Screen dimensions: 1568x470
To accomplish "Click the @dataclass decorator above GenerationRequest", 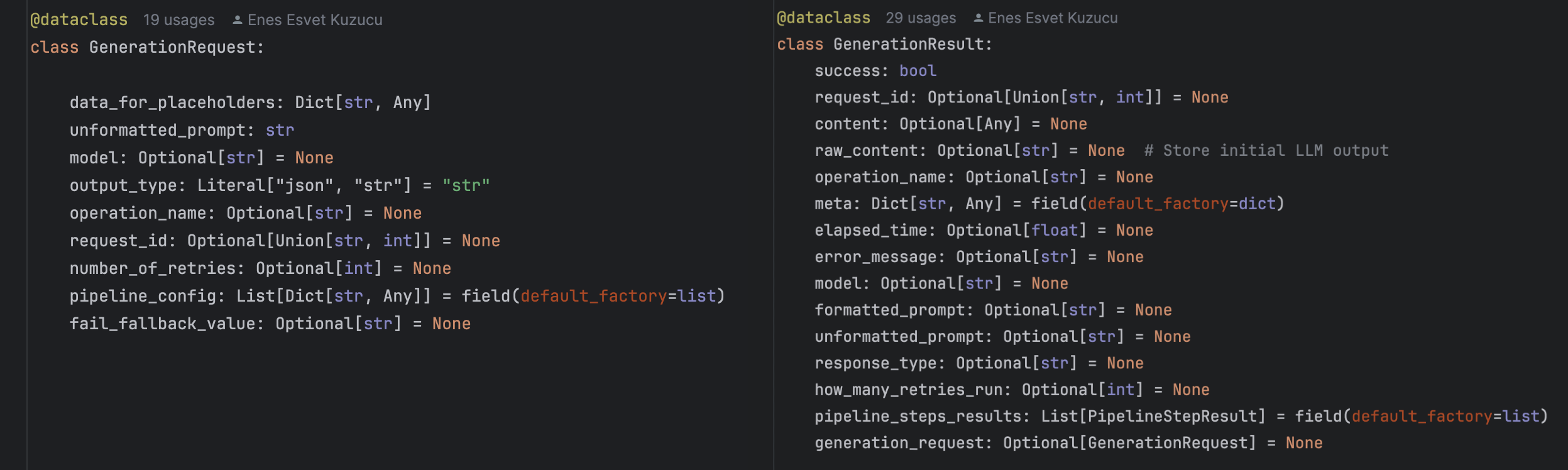I will pyautogui.click(x=79, y=20).
